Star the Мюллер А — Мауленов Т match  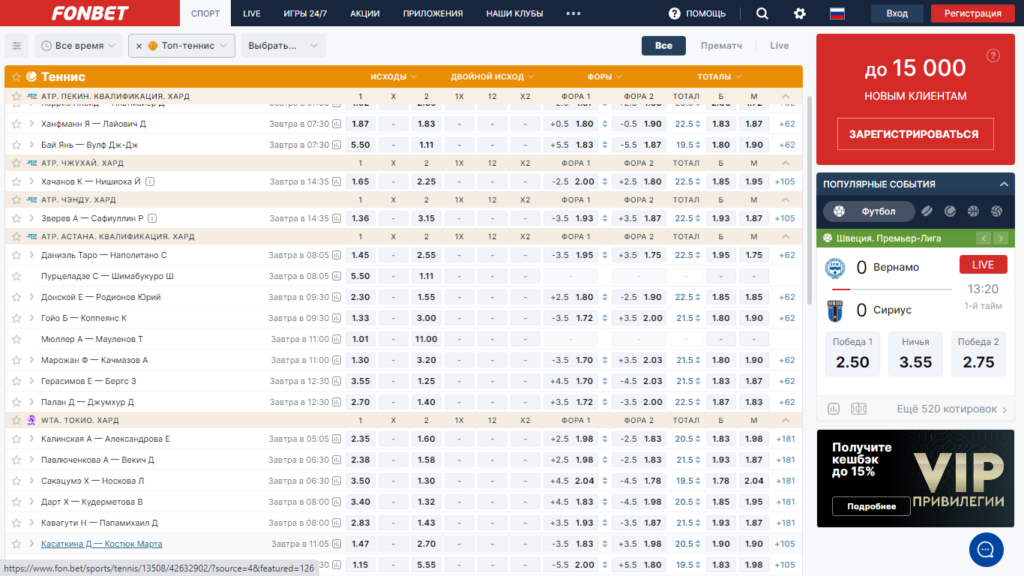[16, 339]
